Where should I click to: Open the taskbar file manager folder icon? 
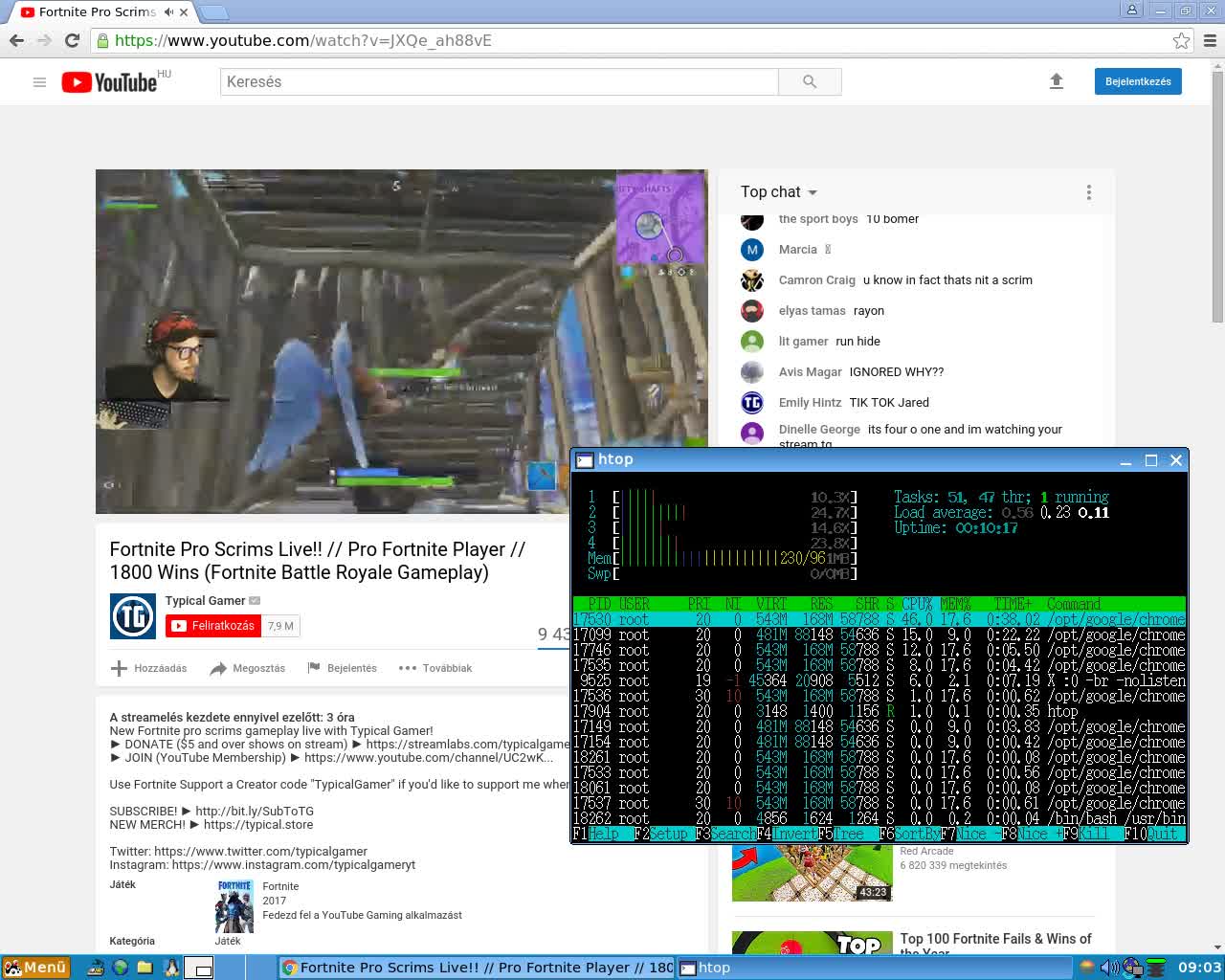tap(145, 968)
